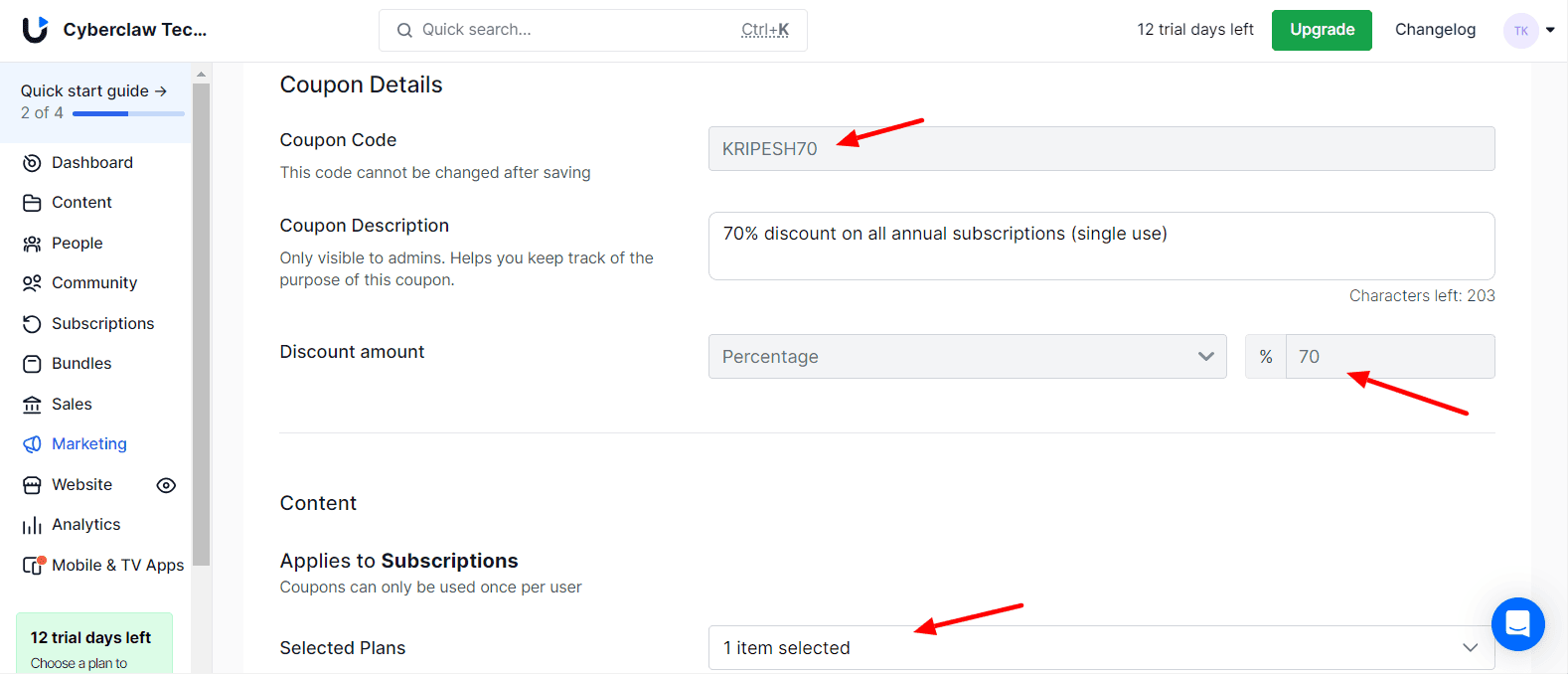The height and width of the screenshot is (674, 1568).
Task: Click the Coupon Description text area
Action: [1101, 246]
